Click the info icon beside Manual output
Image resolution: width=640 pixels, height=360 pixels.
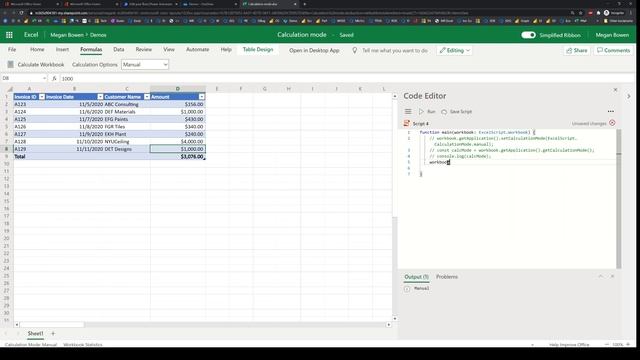407,289
